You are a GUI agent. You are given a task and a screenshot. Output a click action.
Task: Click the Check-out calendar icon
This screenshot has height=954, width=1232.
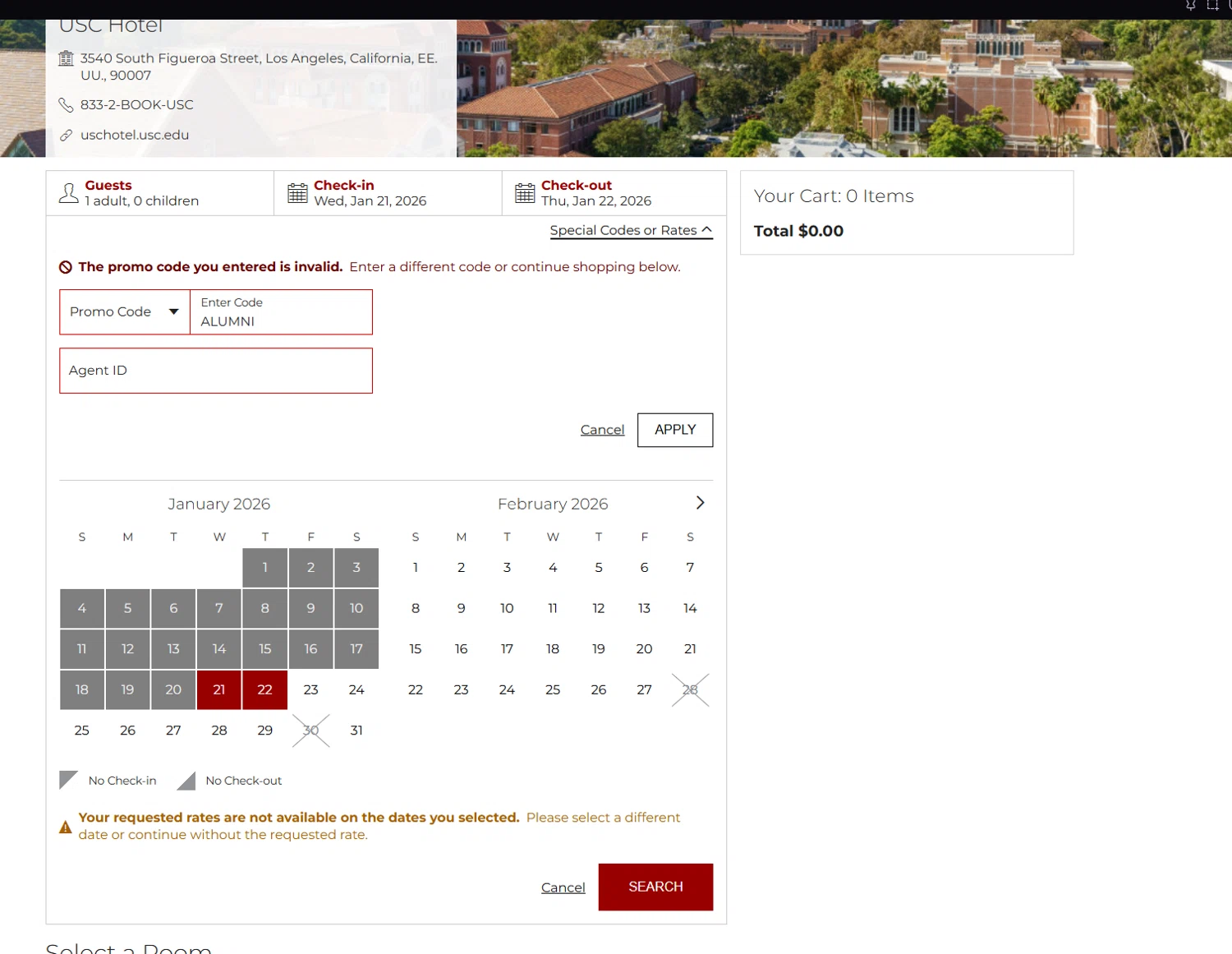click(525, 193)
